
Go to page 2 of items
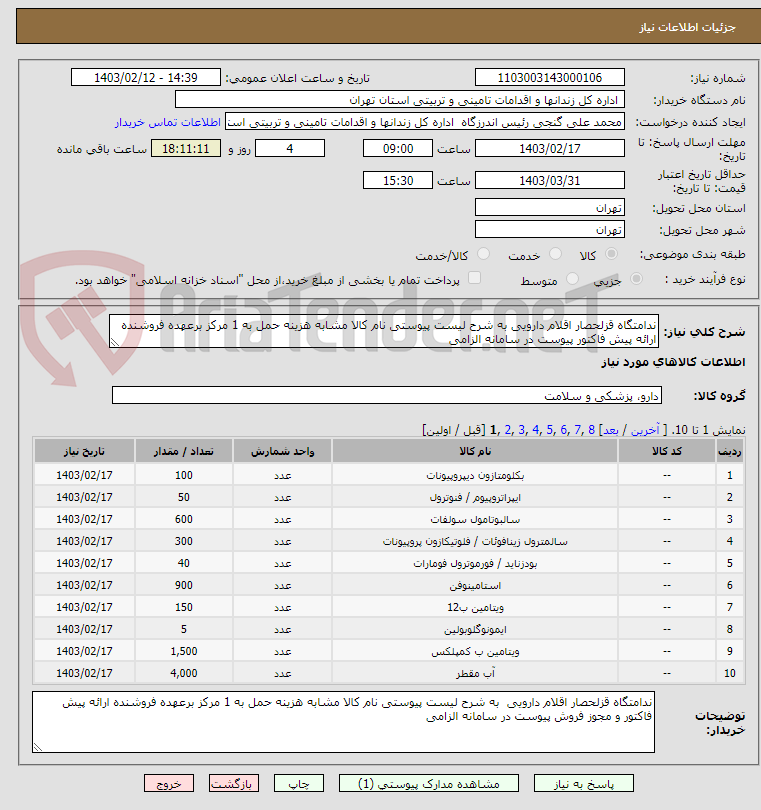(x=507, y=430)
